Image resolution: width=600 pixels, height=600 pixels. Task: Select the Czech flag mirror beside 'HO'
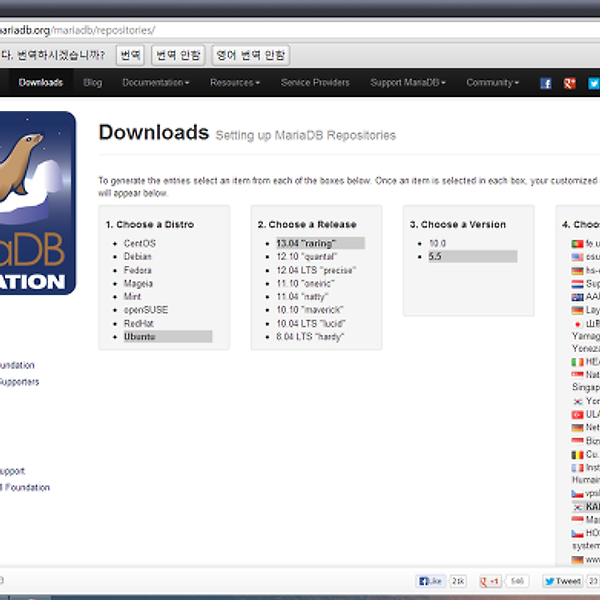click(577, 533)
